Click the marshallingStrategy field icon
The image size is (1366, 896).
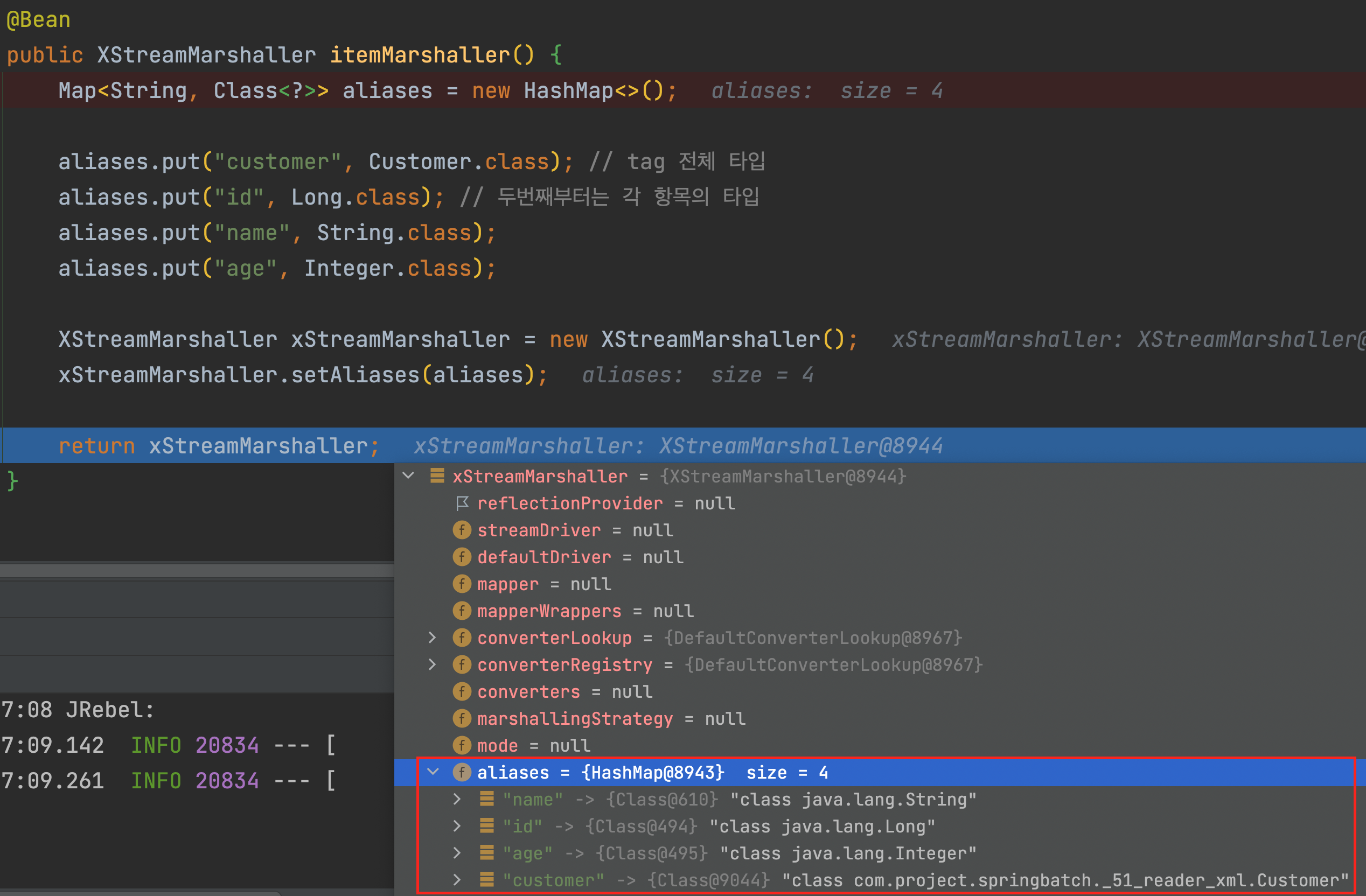462,718
